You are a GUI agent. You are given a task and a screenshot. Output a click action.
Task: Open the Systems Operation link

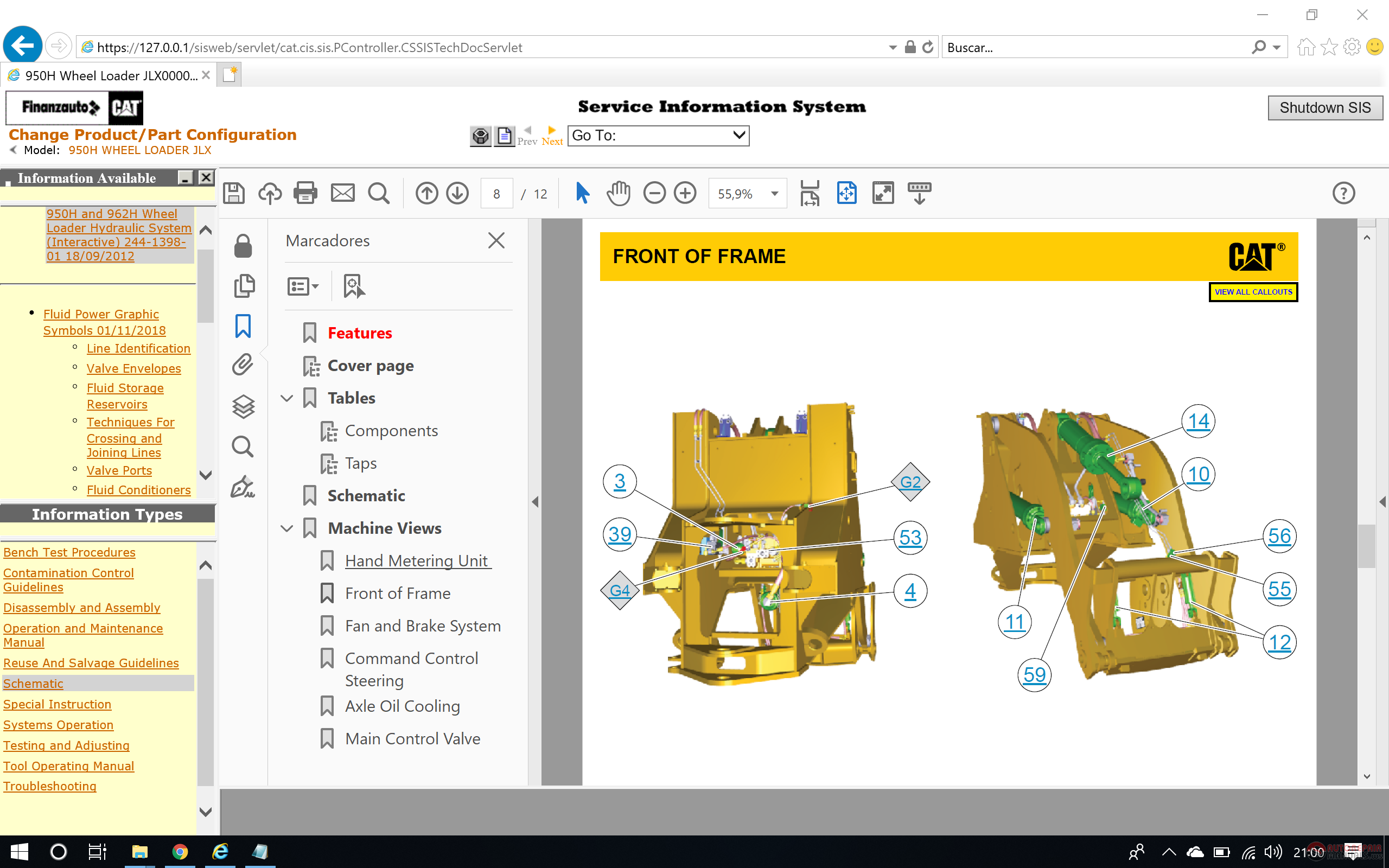[59, 724]
